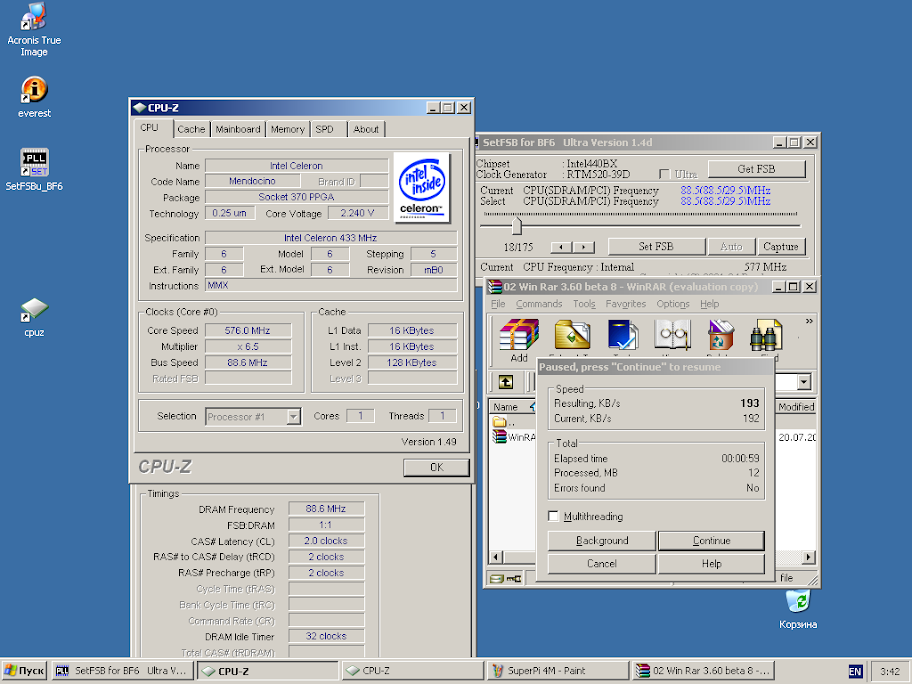Open the cpuz desktop shortcut
Screen dimensions: 912x684
coord(34,317)
